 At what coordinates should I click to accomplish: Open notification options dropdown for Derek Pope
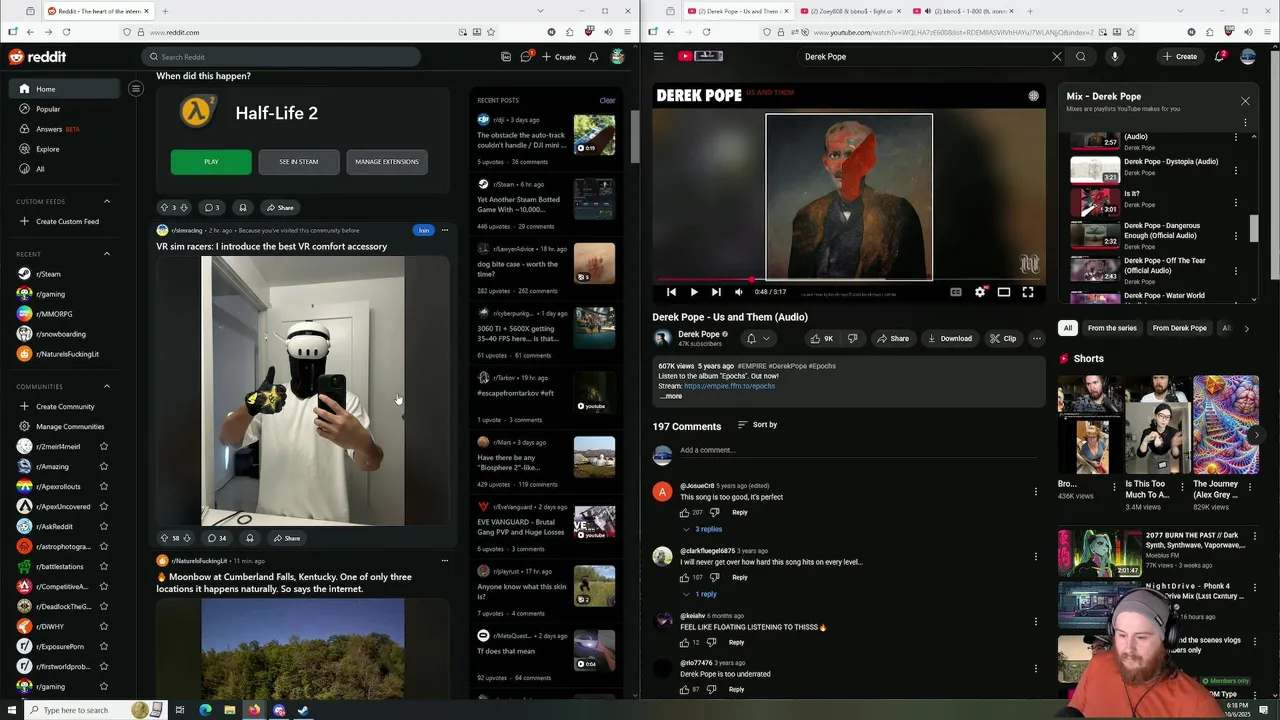[757, 339]
